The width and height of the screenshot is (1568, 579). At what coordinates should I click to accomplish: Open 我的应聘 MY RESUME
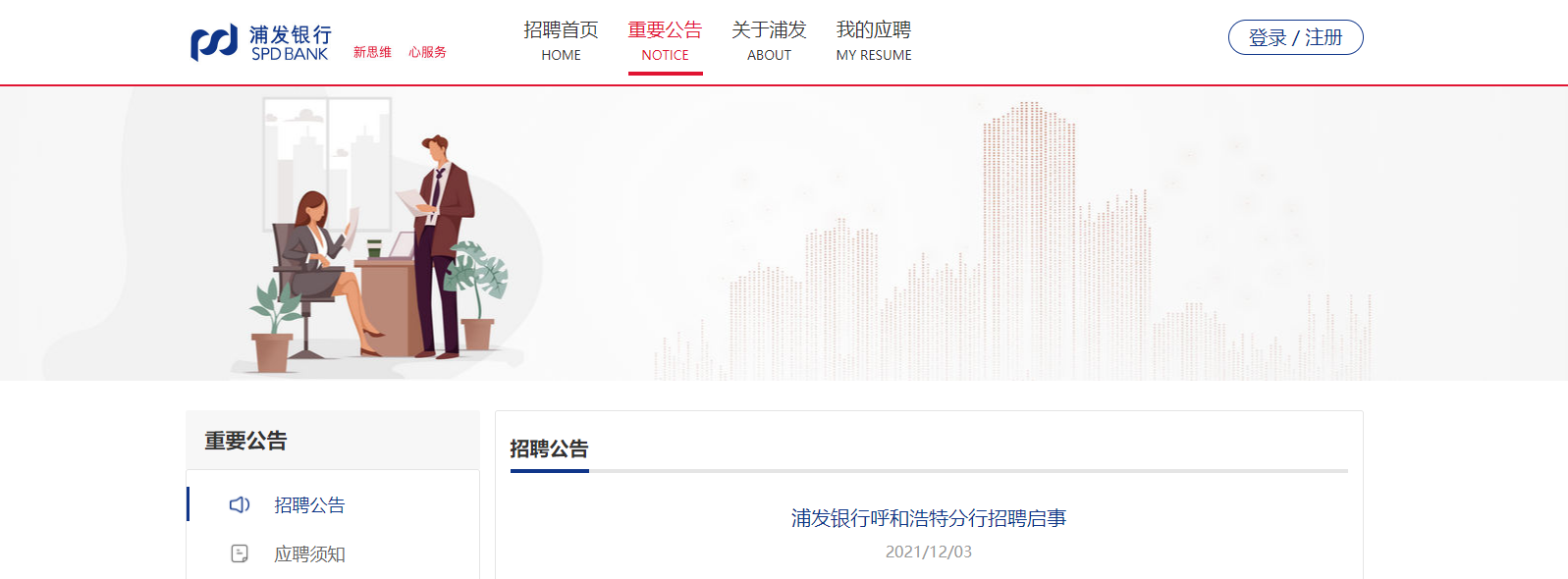point(874,41)
